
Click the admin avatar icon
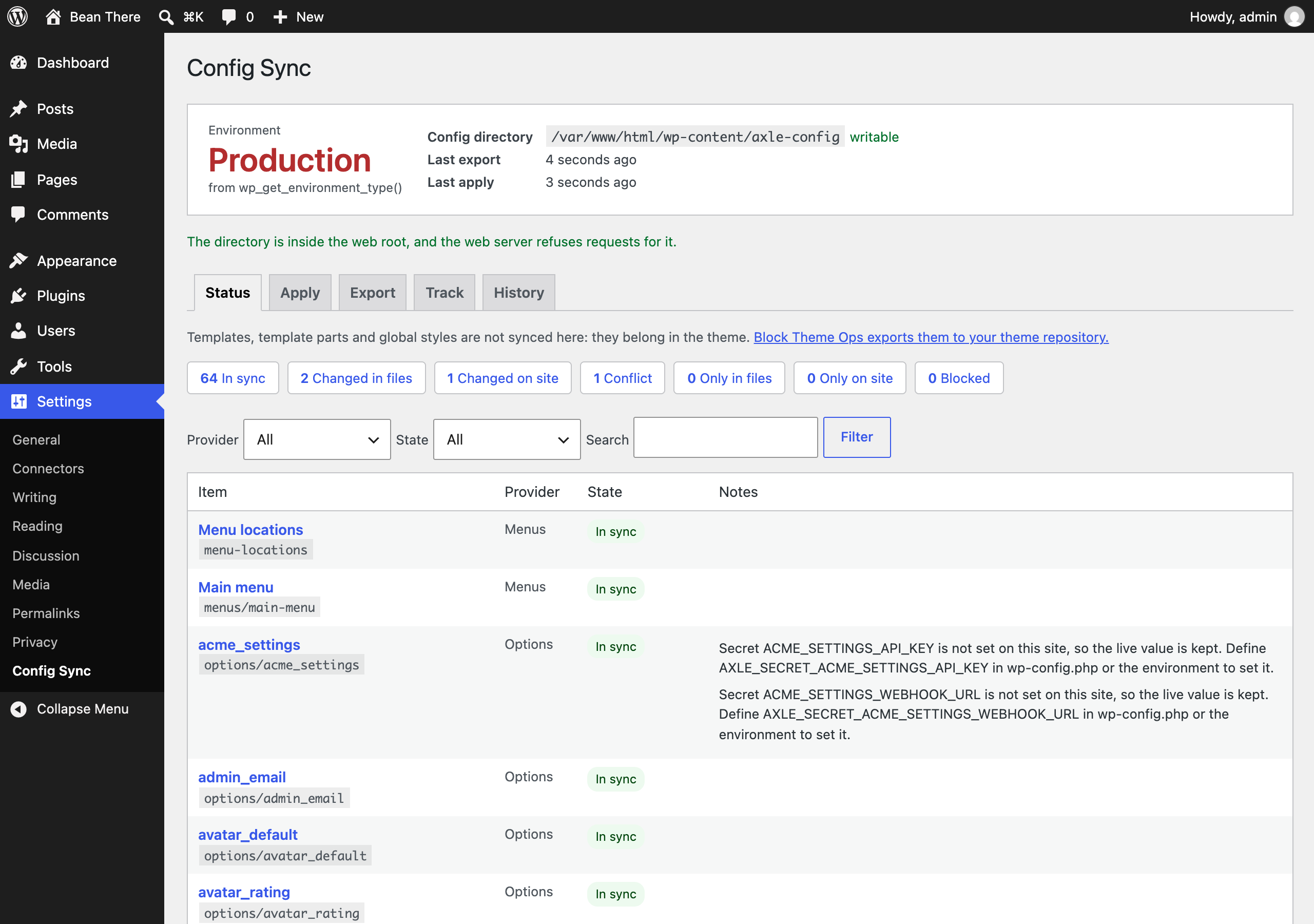tap(1294, 16)
